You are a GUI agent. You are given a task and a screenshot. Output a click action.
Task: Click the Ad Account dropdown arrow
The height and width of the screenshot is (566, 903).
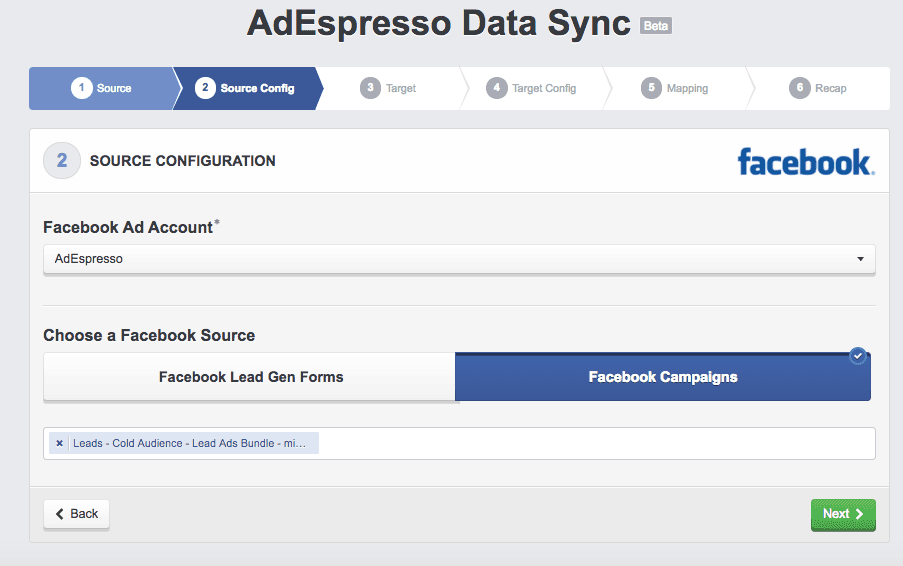click(860, 259)
